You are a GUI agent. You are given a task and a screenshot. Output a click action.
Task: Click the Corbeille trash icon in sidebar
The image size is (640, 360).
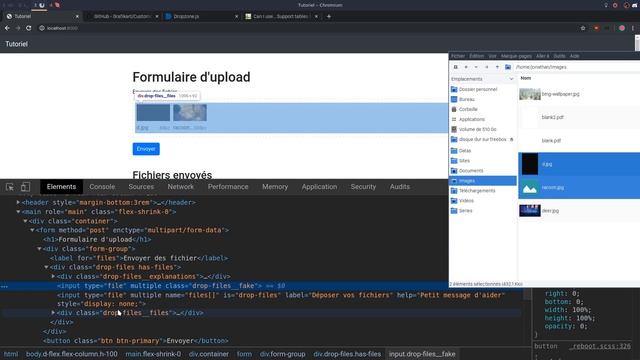[x=454, y=109]
